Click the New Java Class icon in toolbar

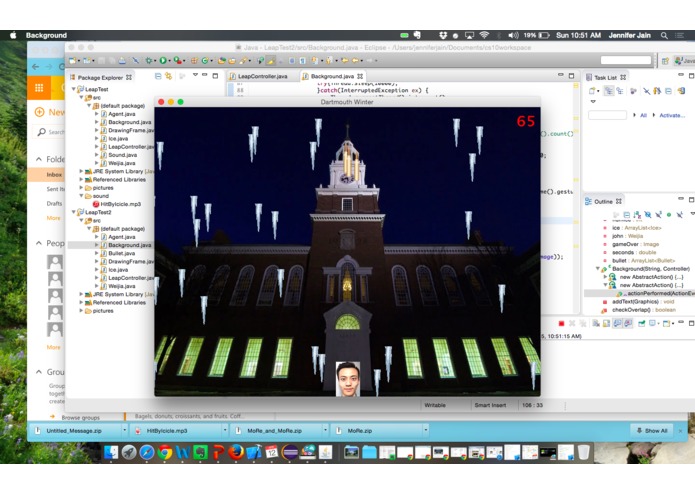pyautogui.click(x=205, y=60)
